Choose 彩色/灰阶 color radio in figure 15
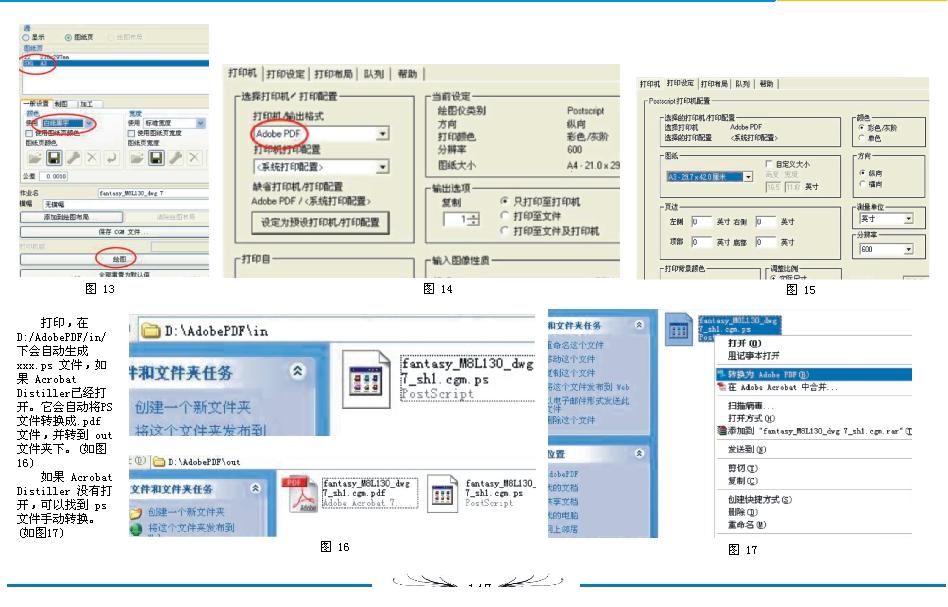The width and height of the screenshot is (948, 607). 862,128
